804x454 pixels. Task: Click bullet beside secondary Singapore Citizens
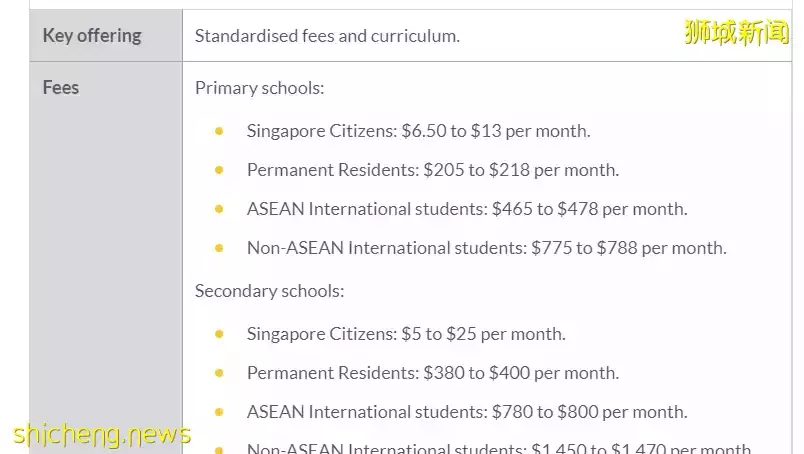click(219, 334)
